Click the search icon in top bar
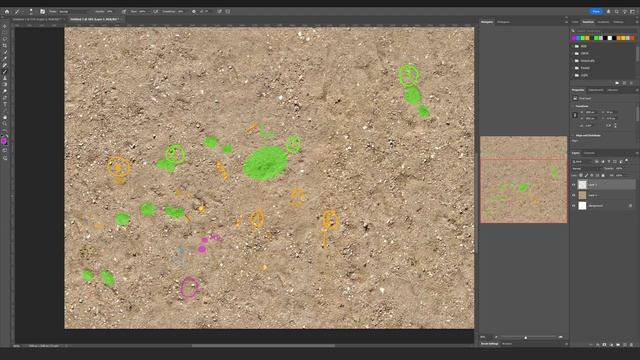 pyautogui.click(x=617, y=11)
